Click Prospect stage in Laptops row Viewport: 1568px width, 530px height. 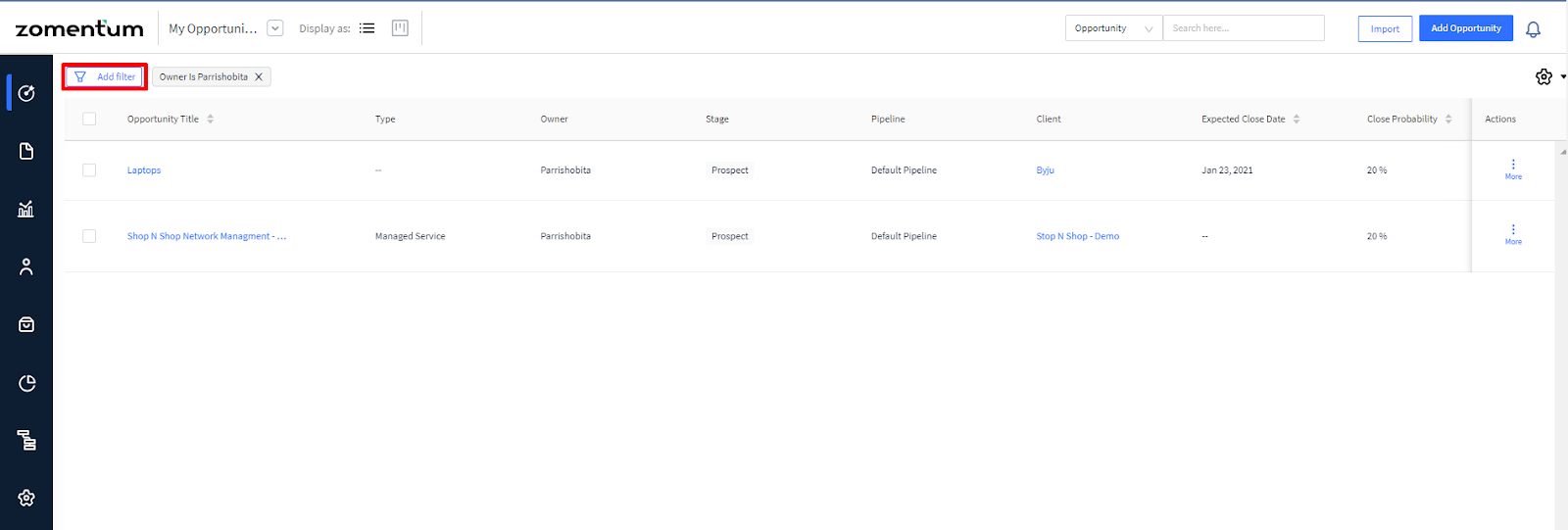[x=730, y=170]
